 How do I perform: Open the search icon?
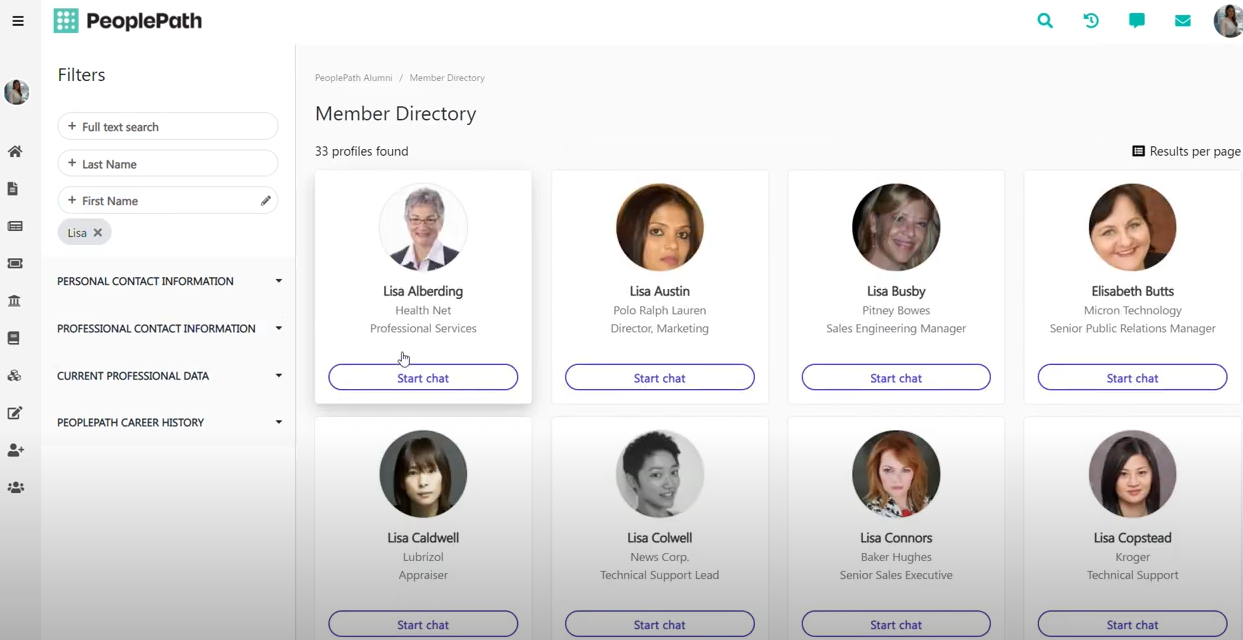1045,20
